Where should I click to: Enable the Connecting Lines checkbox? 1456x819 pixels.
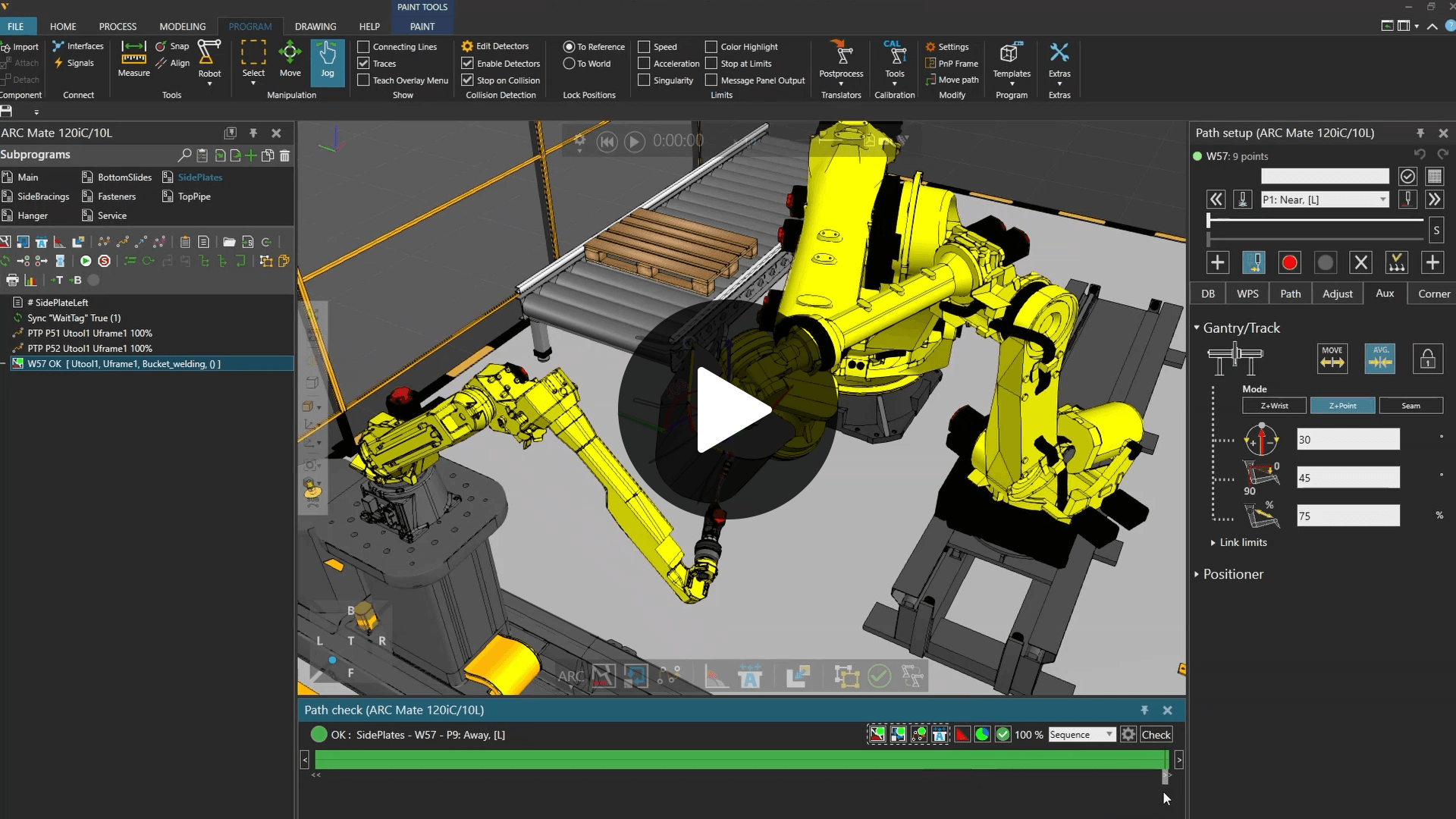[364, 47]
